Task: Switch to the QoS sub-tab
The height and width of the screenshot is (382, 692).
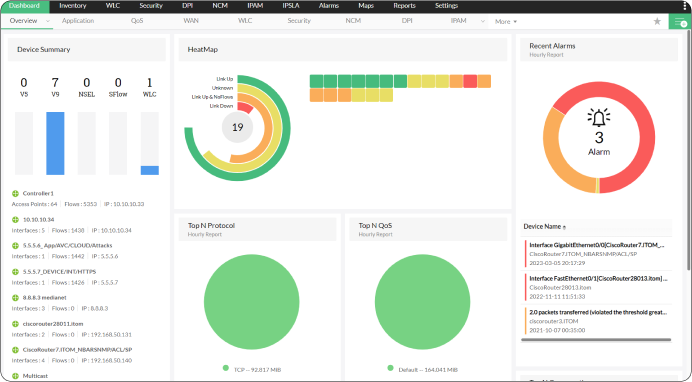Action: pyautogui.click(x=137, y=21)
